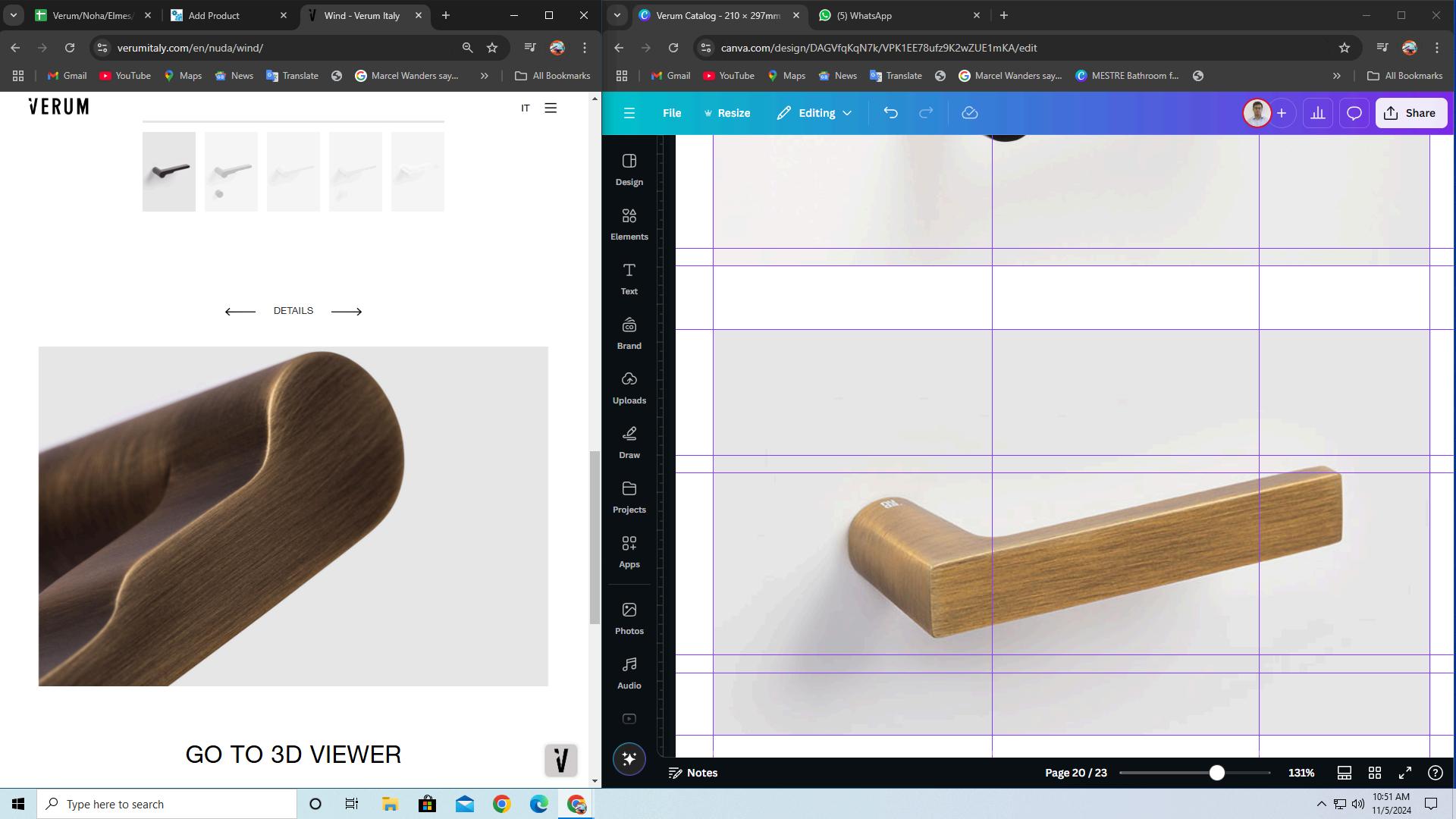Expand hidden bookmarks chevron in left browser
Viewport: 1456px width, 819px height.
[x=484, y=76]
